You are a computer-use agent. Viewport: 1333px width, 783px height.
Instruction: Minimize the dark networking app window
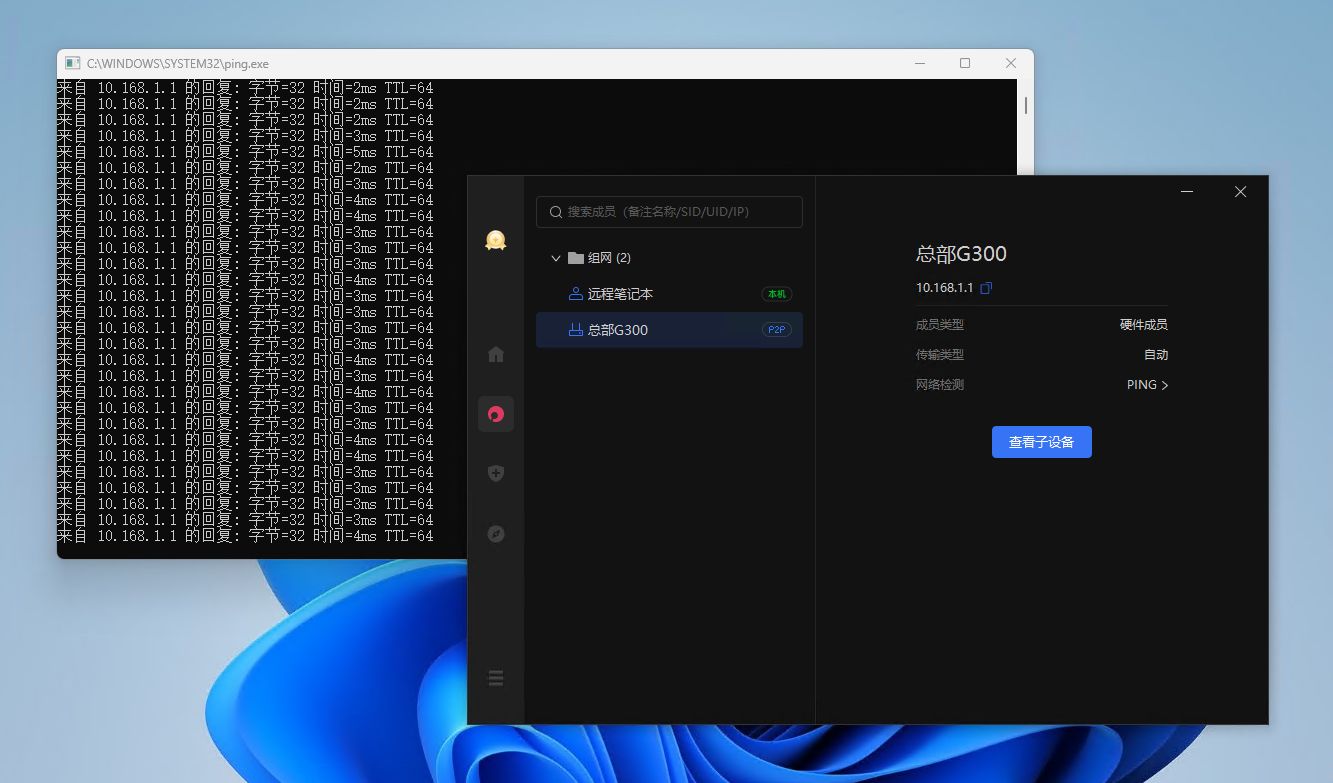(x=1187, y=192)
